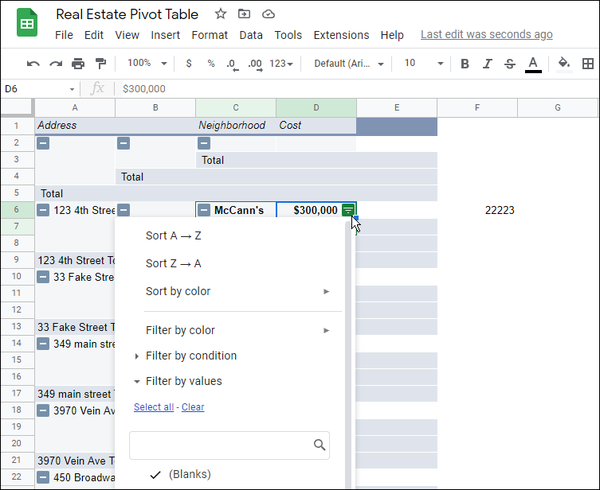The height and width of the screenshot is (490, 600).
Task: Print the spreadsheet using printer icon
Action: point(78,63)
